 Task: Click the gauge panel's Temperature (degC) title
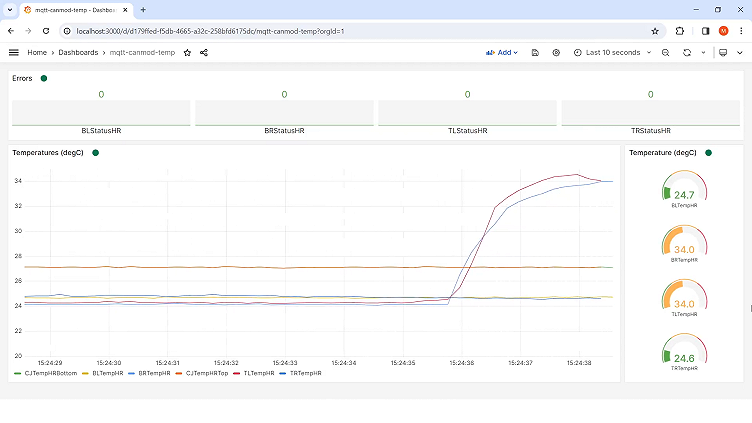pyautogui.click(x=663, y=153)
